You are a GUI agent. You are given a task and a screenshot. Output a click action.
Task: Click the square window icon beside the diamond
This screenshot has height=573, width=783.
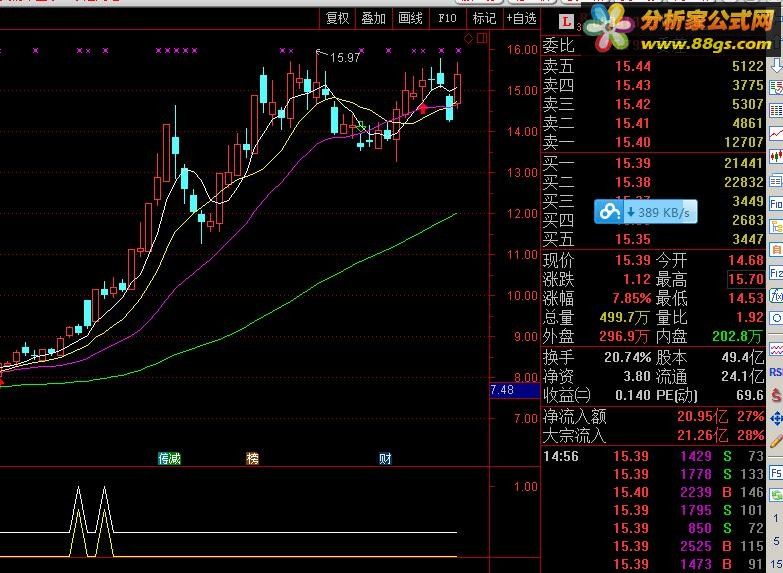point(481,38)
